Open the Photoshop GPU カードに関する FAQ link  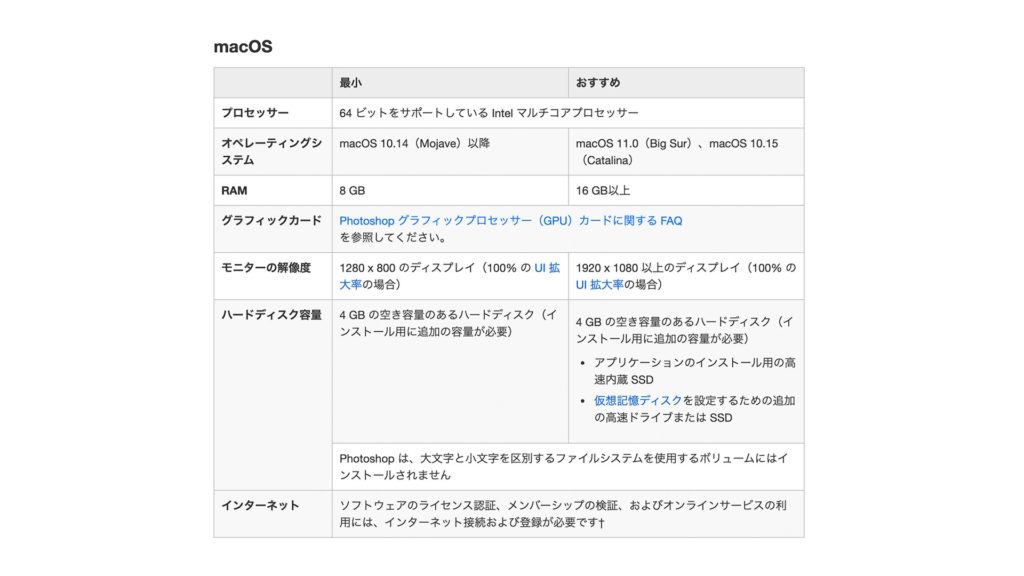tap(511, 221)
